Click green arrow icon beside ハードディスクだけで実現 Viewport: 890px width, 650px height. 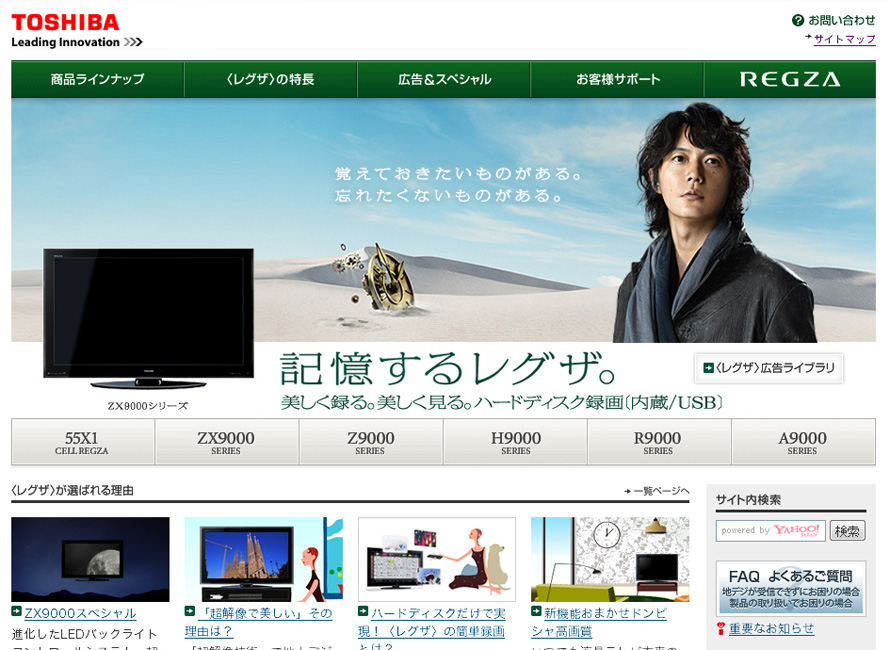click(363, 611)
